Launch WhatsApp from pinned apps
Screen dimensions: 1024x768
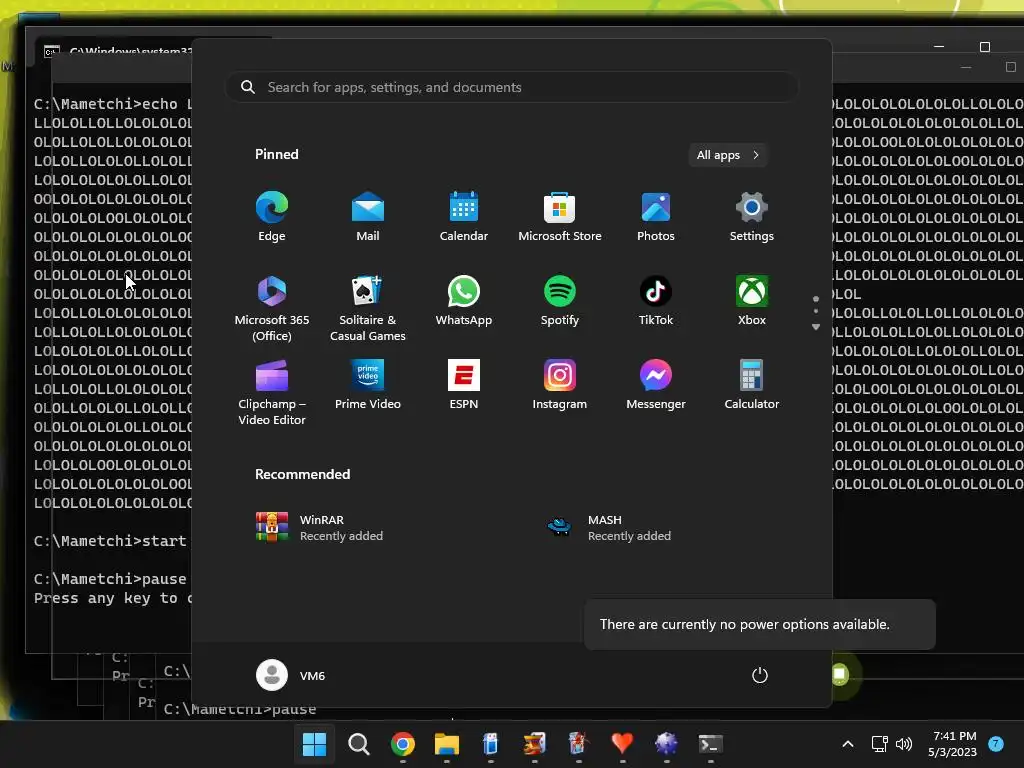(x=464, y=300)
